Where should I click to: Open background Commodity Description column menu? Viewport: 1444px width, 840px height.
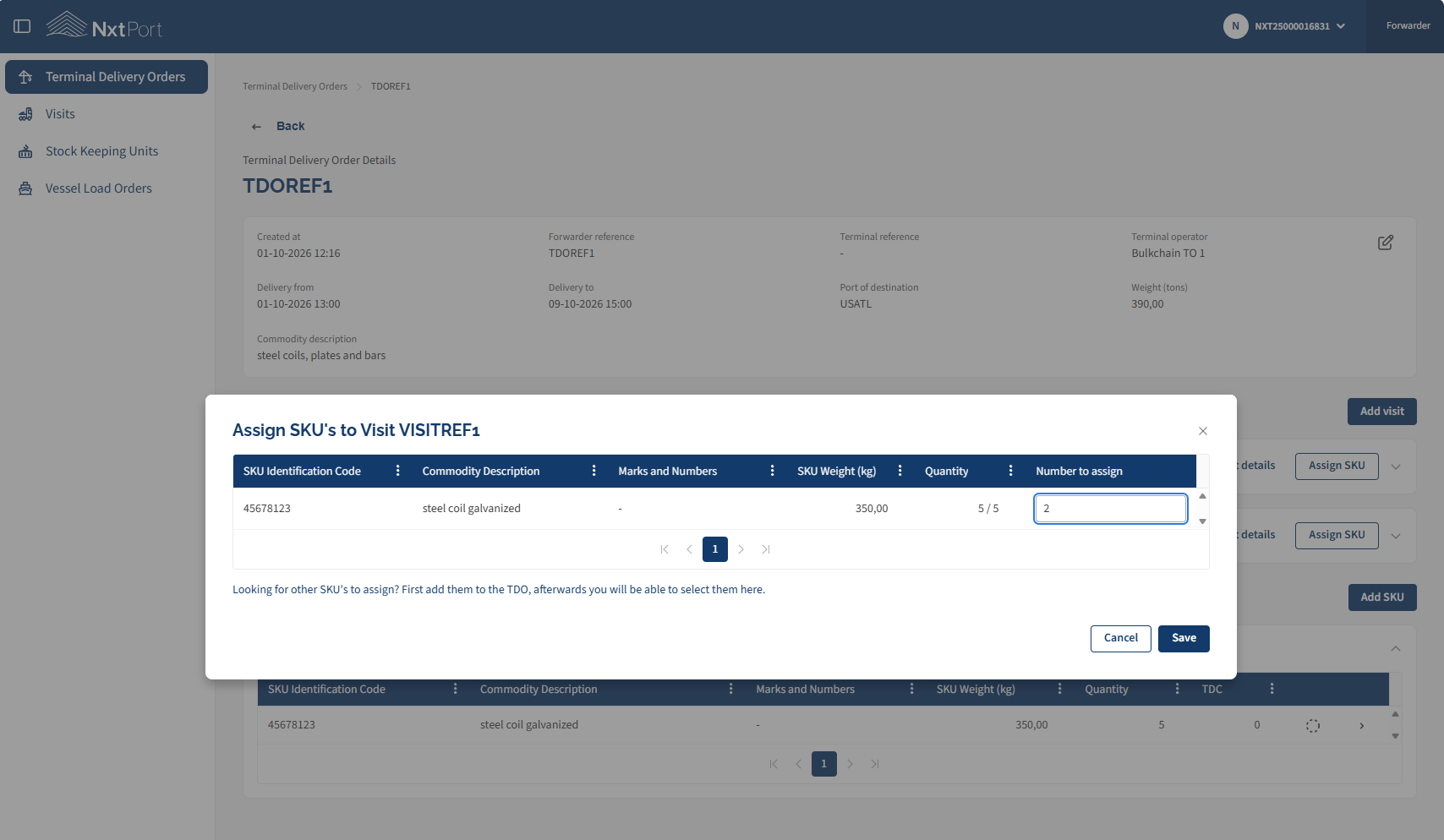[731, 689]
